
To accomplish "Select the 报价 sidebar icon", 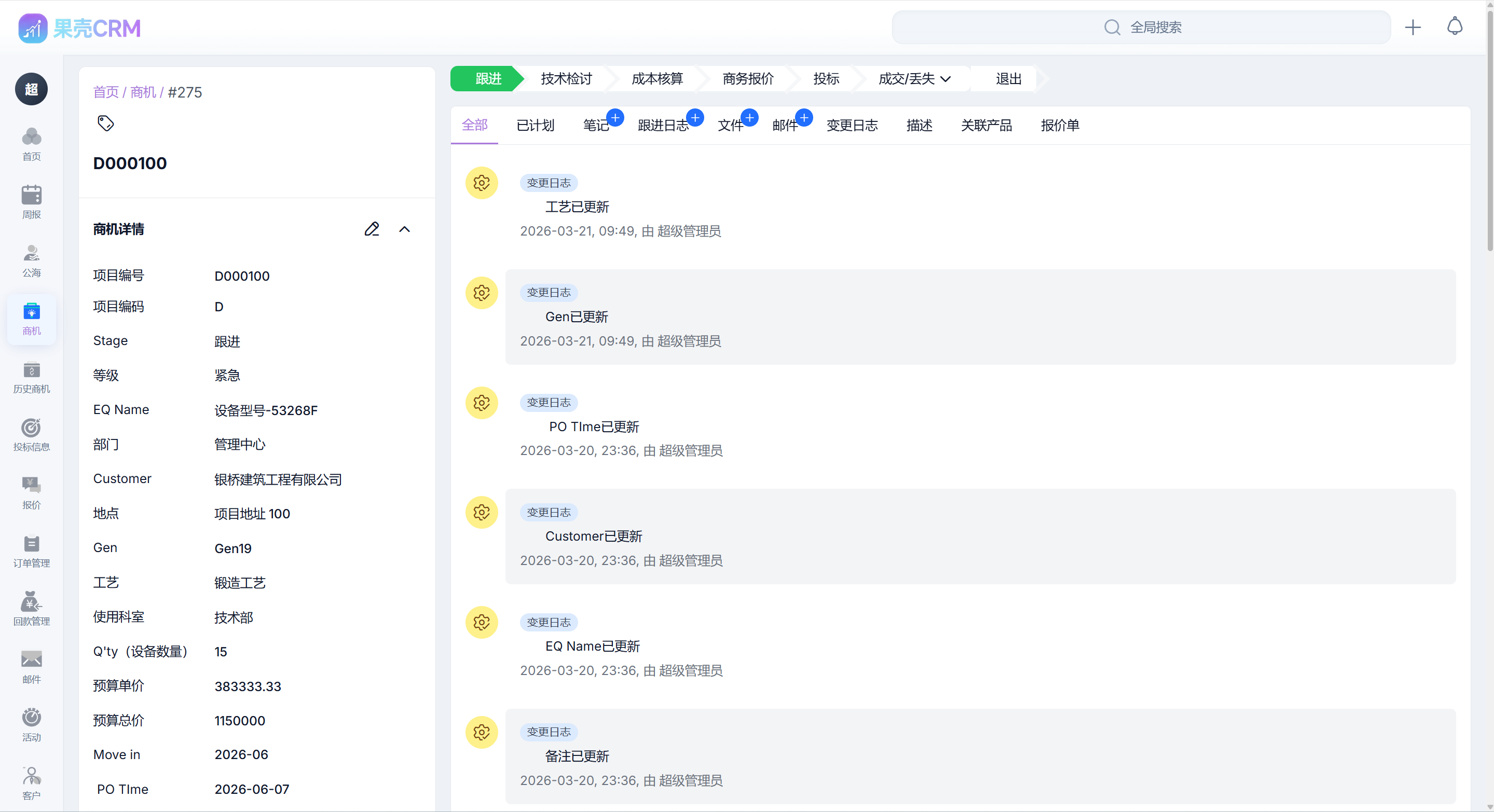I will coord(31,492).
